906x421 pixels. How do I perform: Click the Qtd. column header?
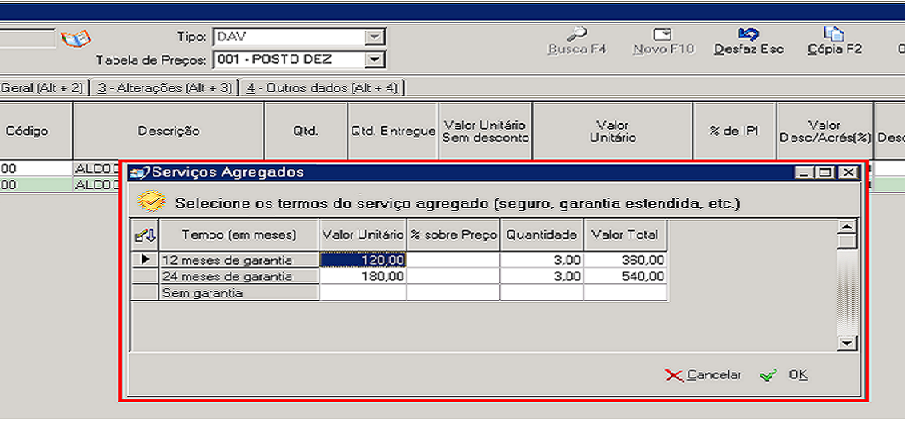pyautogui.click(x=306, y=131)
